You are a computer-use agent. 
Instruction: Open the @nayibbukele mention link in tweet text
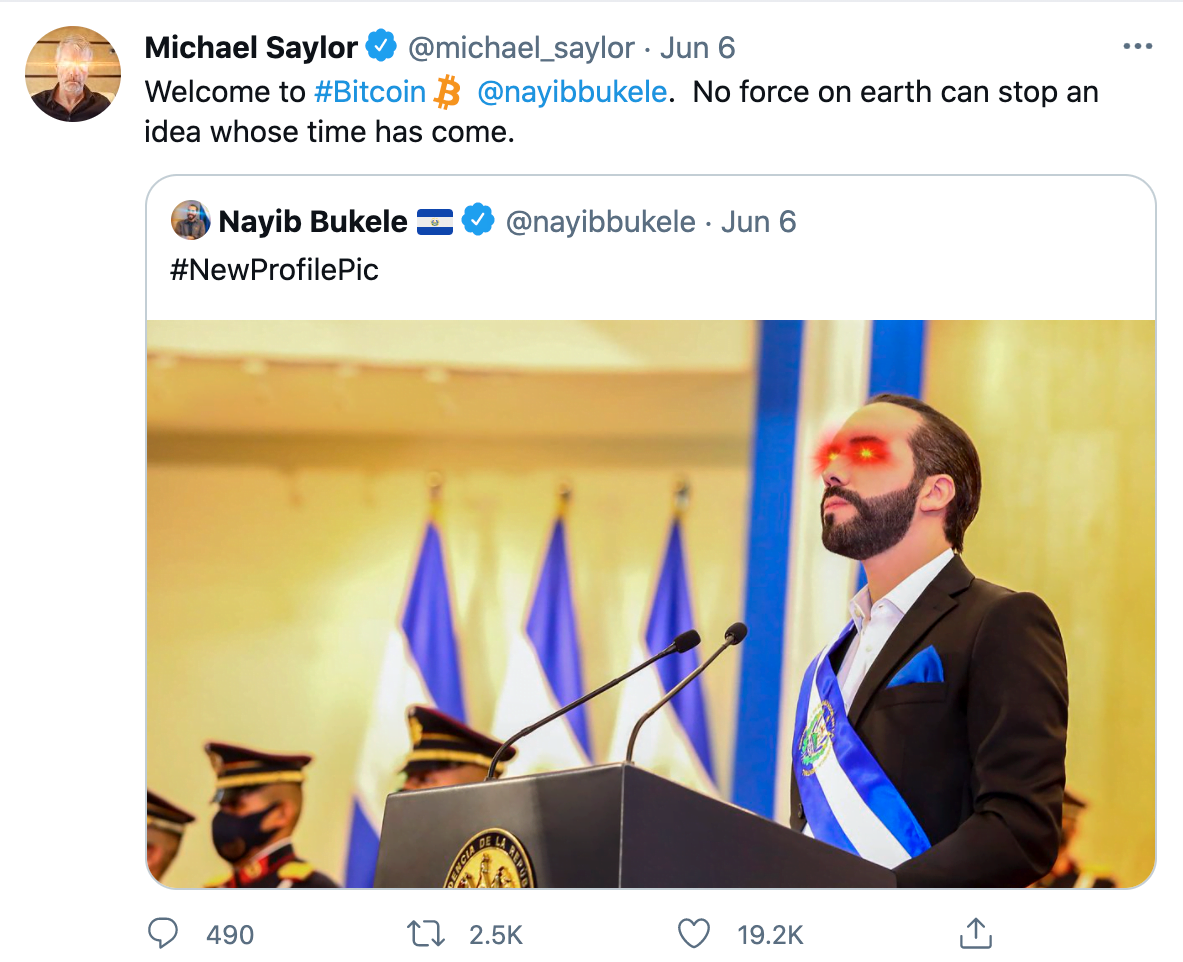[572, 92]
